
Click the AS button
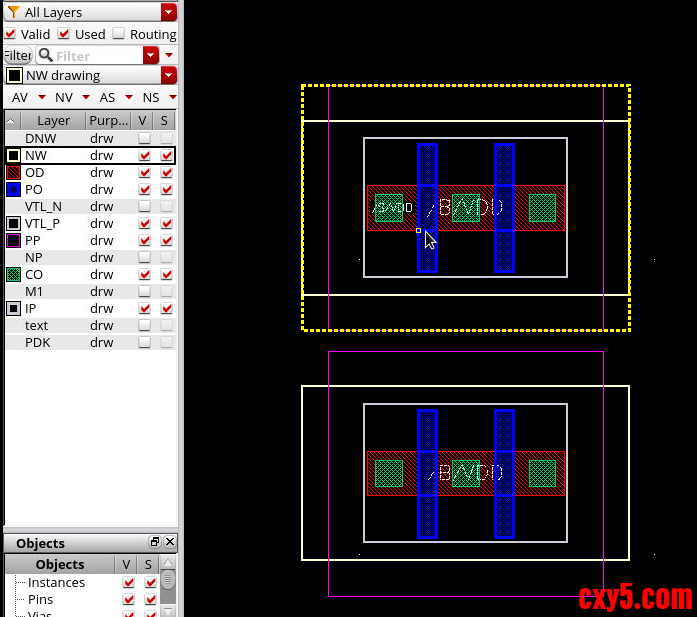click(x=107, y=97)
